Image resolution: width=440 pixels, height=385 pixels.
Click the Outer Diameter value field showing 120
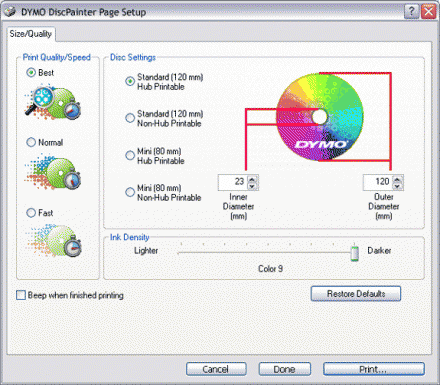(x=378, y=182)
